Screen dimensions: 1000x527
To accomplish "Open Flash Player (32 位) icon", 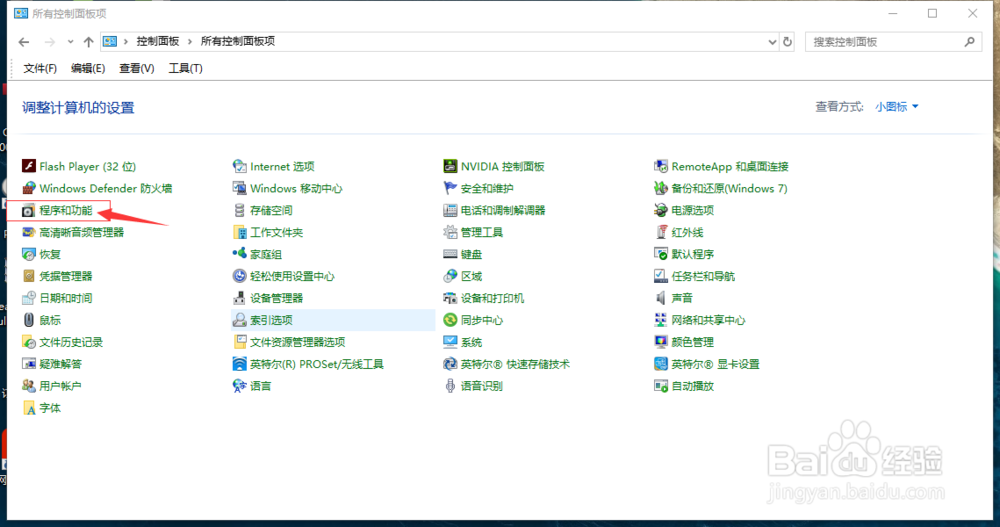I will (29, 167).
